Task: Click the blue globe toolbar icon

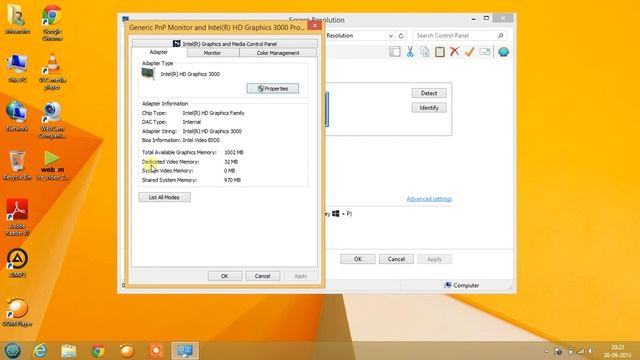Action: (503, 52)
